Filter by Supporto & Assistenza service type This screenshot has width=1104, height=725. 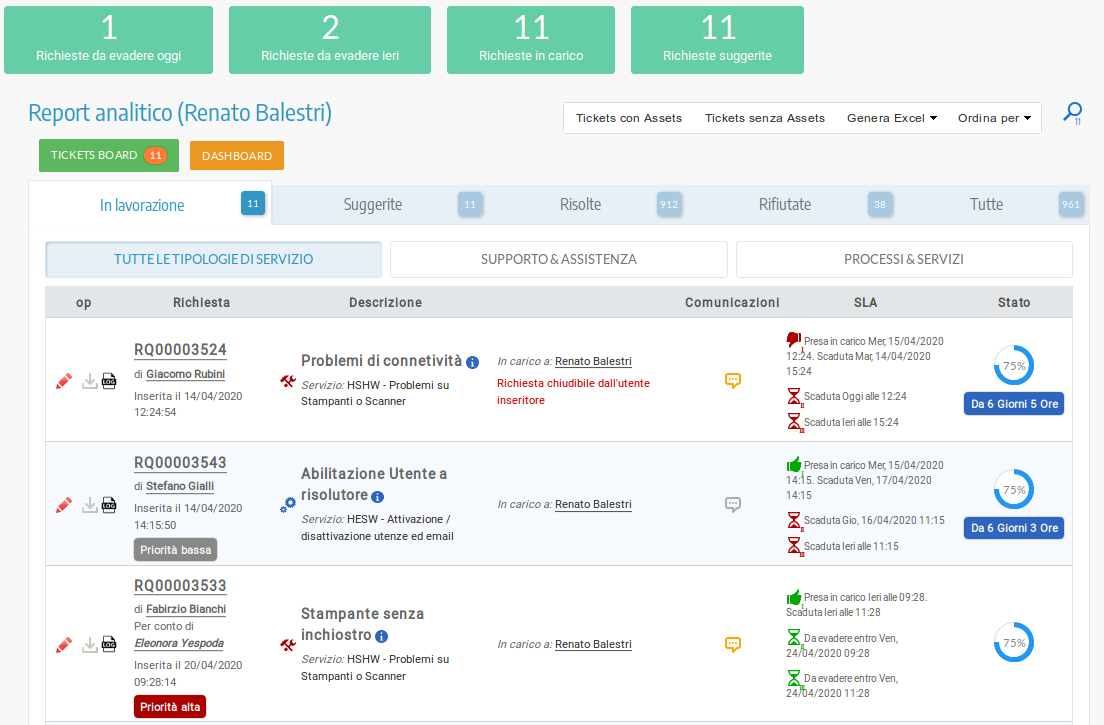558,259
